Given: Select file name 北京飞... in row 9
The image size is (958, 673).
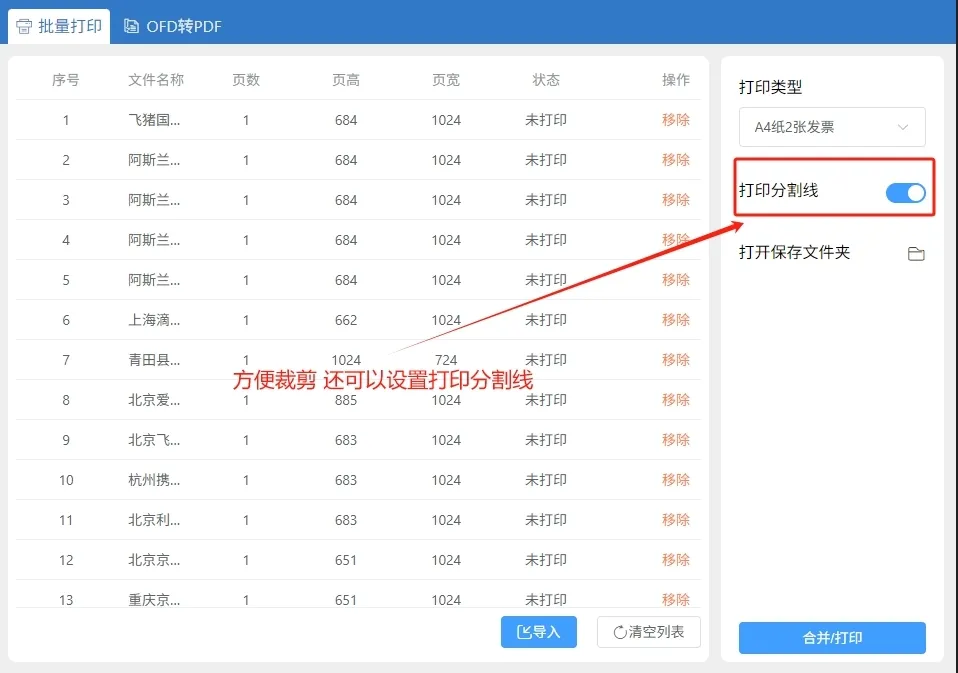Looking at the screenshot, I should click(x=154, y=440).
